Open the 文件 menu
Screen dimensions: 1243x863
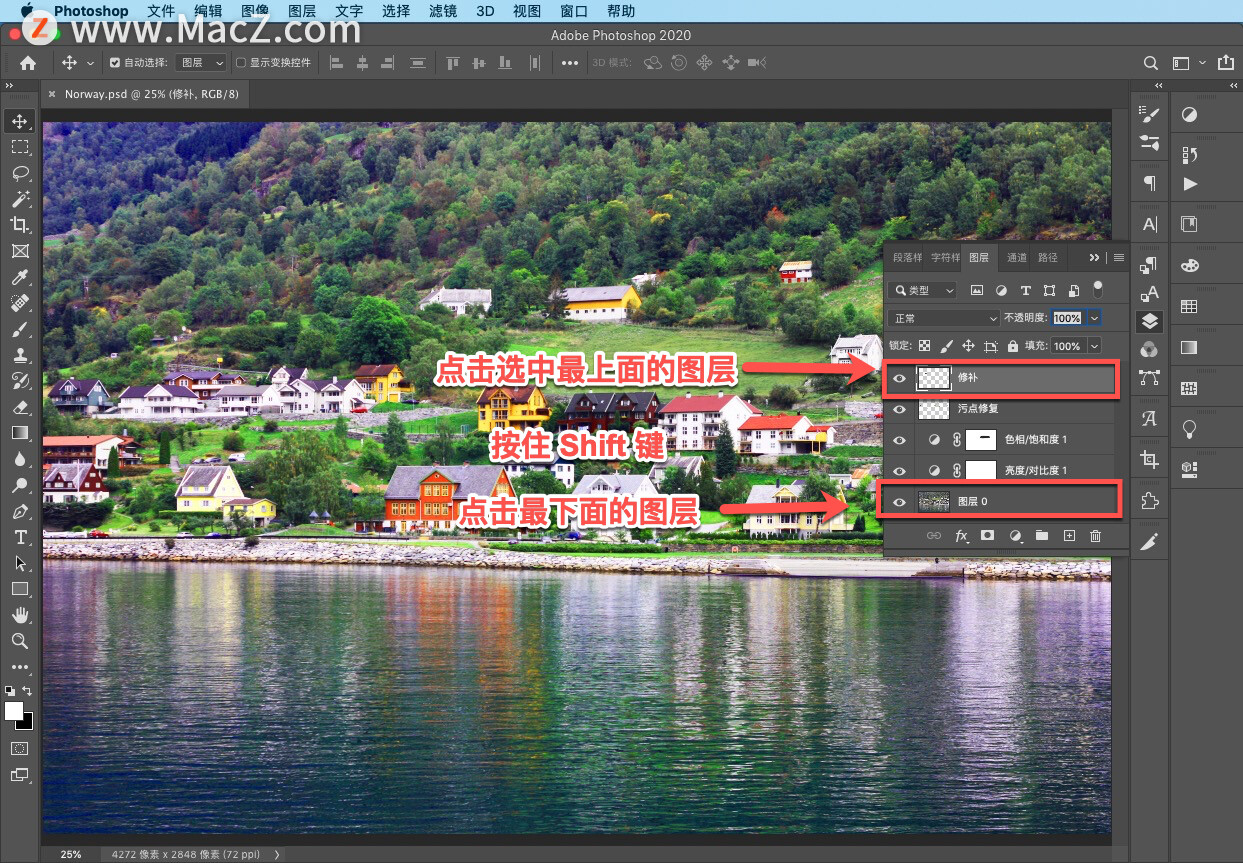coord(161,11)
